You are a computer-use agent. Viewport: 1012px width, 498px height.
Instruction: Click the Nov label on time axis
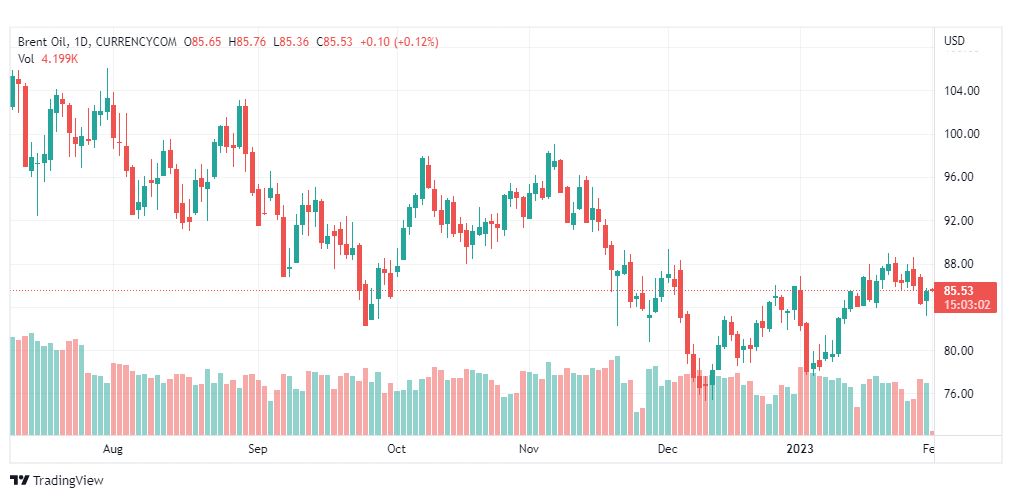coord(531,449)
